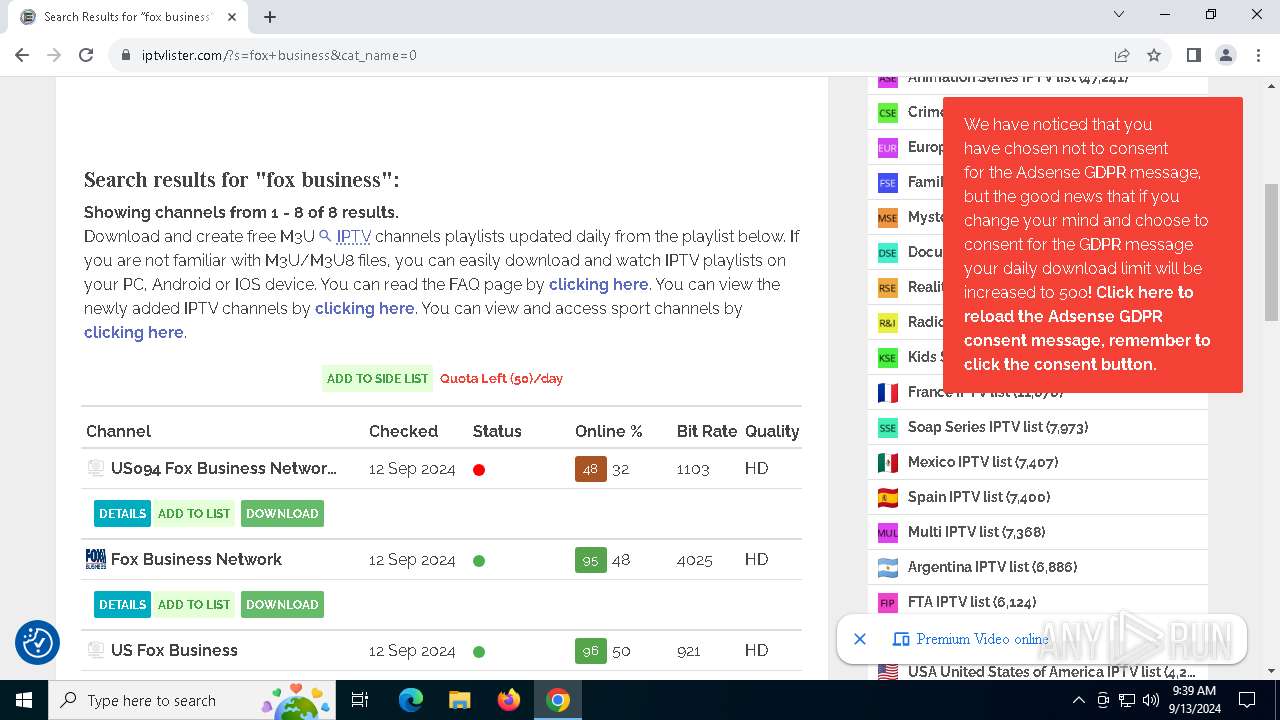Add US094 Fox Business to list
This screenshot has height=720, width=1280.
(x=194, y=513)
